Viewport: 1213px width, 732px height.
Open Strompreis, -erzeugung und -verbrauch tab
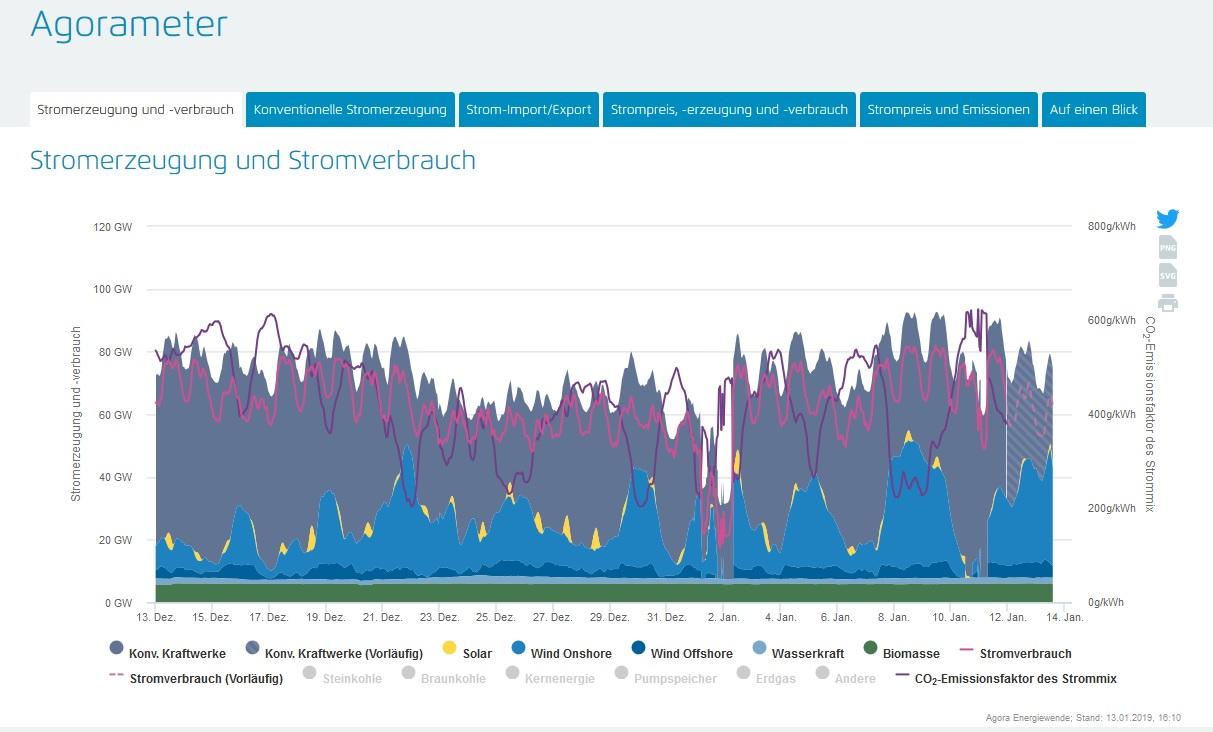[x=729, y=110]
